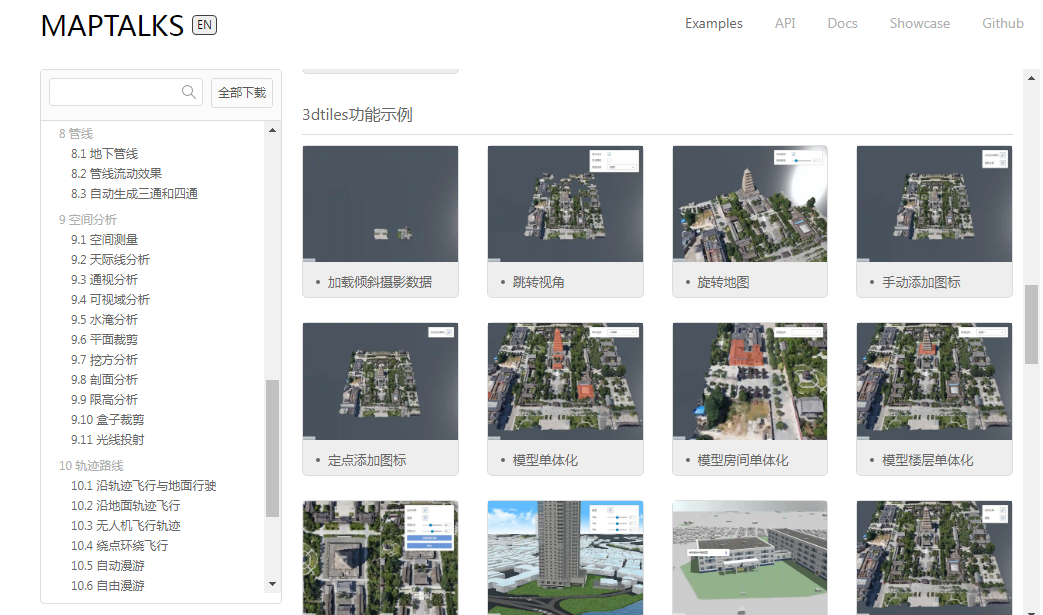Open 9.7 挖方分析 example

(104, 360)
